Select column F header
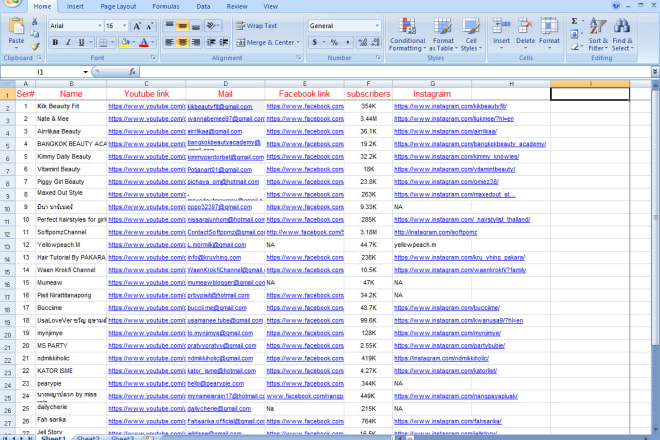The width and height of the screenshot is (660, 440). 368,84
